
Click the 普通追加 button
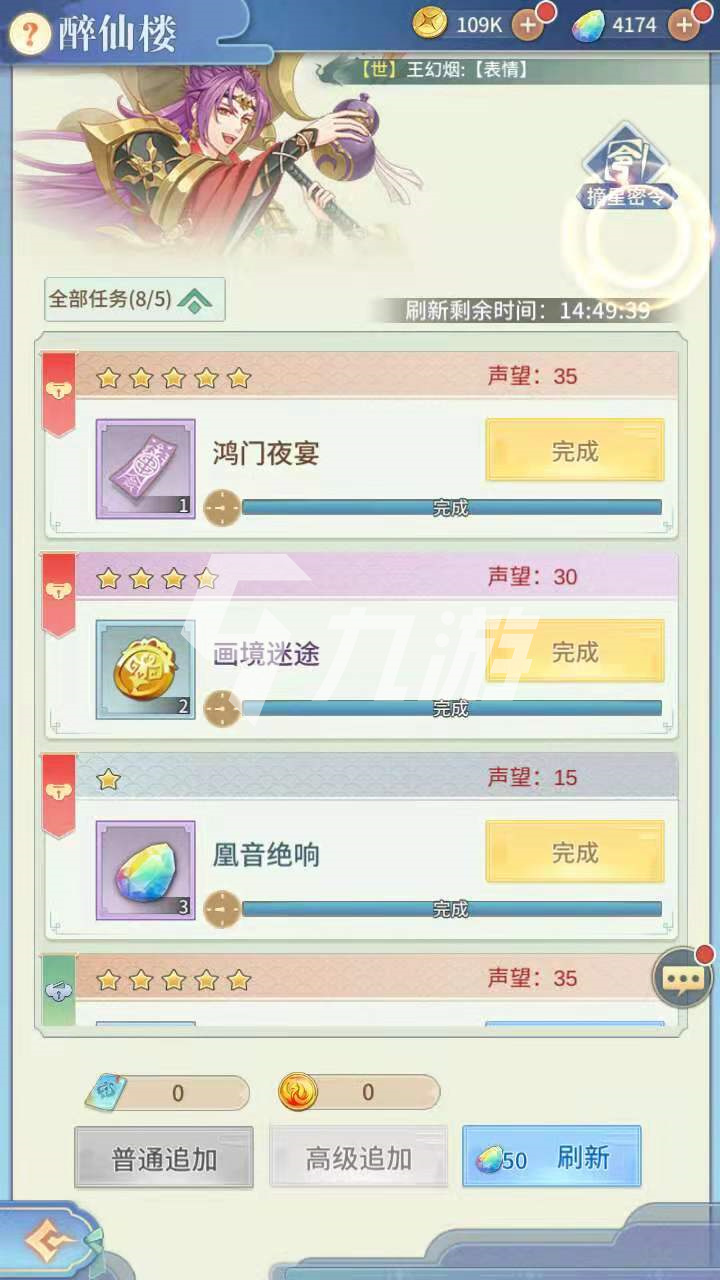click(164, 1158)
